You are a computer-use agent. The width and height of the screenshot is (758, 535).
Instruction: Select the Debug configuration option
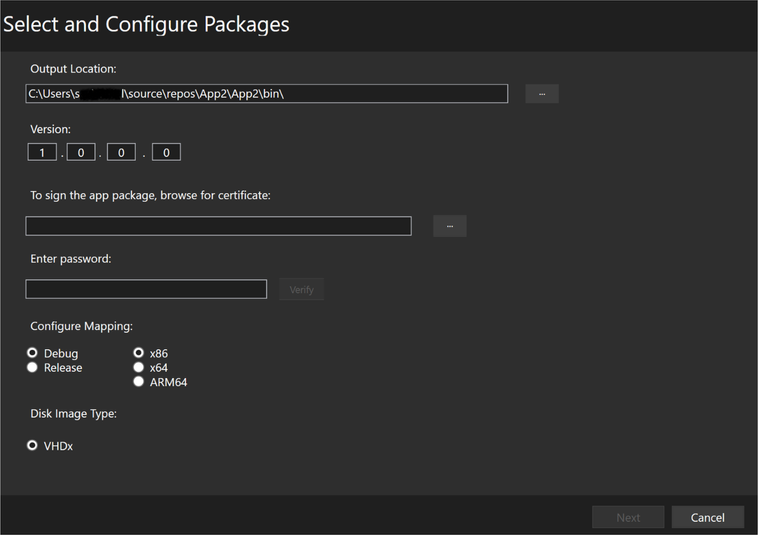click(x=33, y=353)
